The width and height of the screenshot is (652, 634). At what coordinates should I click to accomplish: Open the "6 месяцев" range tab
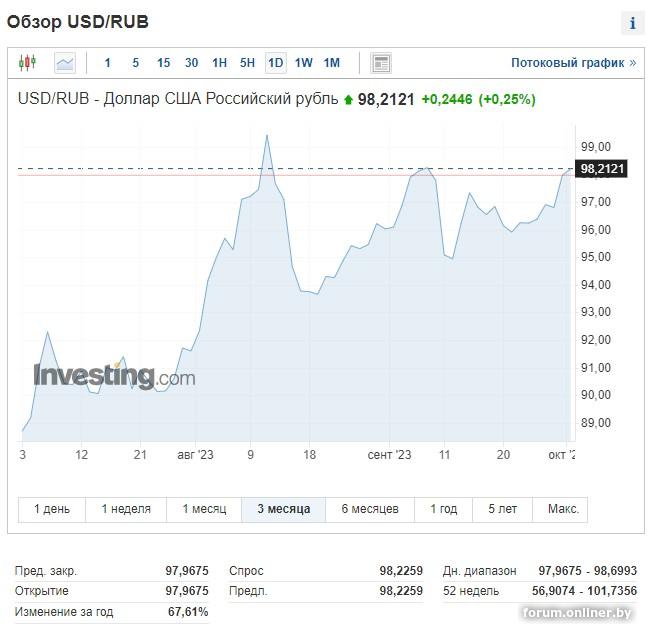pyautogui.click(x=370, y=509)
